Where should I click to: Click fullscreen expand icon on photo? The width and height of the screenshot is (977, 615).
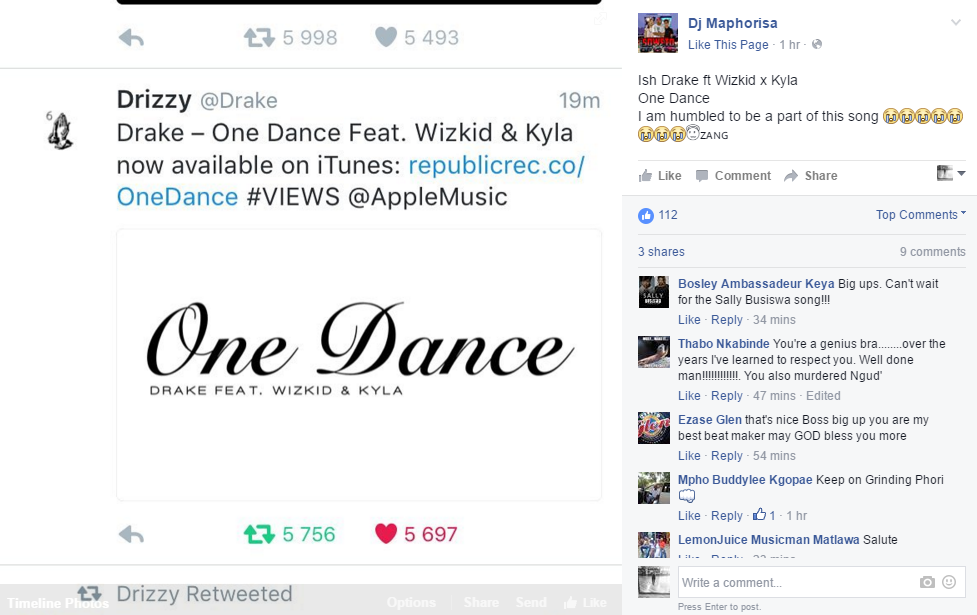coord(599,19)
